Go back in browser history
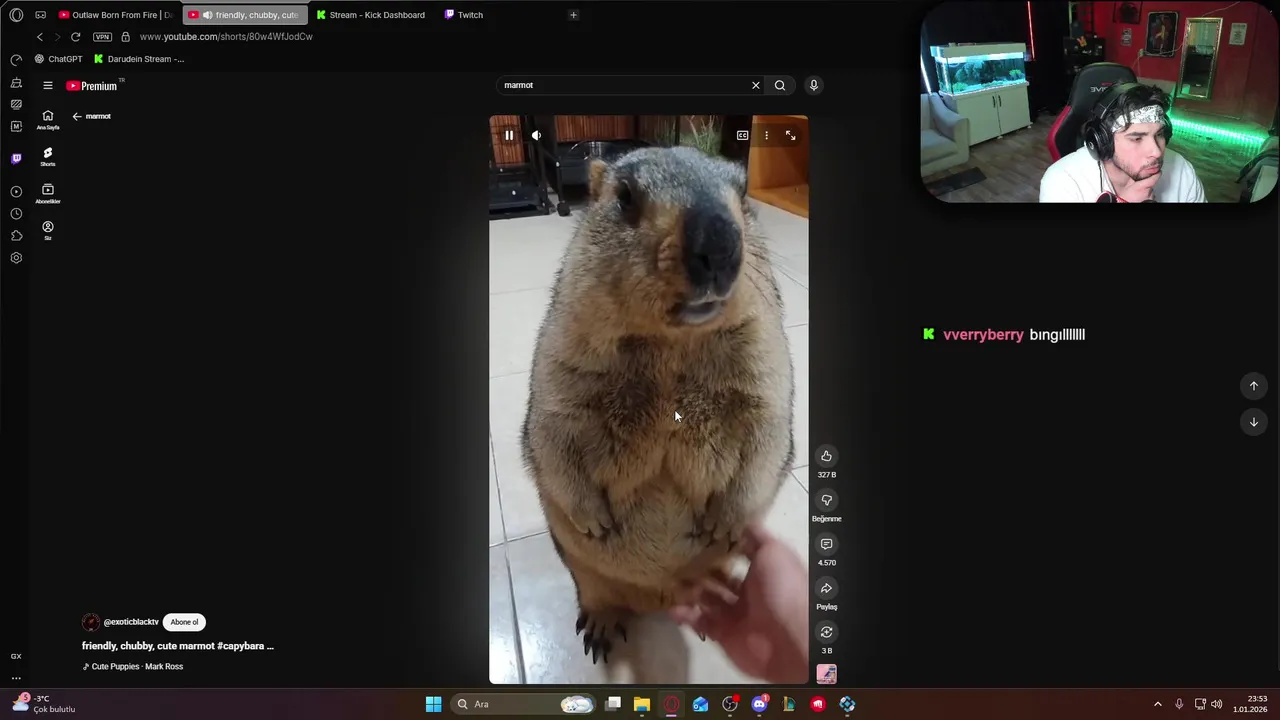 coord(40,37)
